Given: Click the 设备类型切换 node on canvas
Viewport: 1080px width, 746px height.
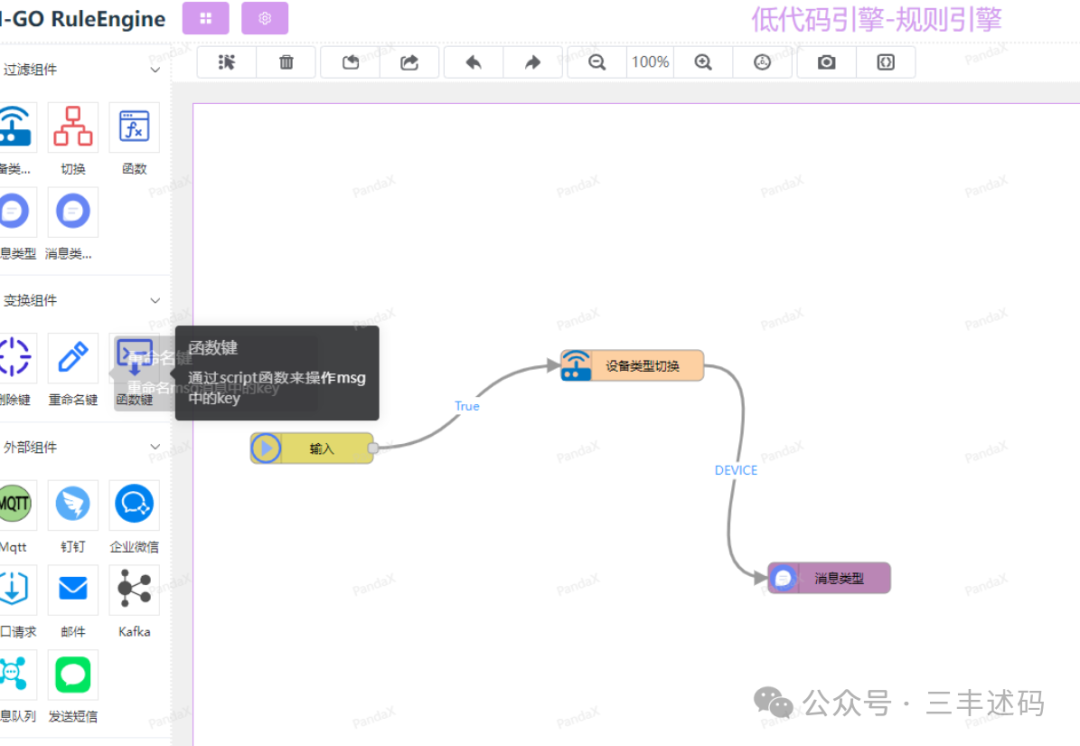Looking at the screenshot, I should pos(632,366).
